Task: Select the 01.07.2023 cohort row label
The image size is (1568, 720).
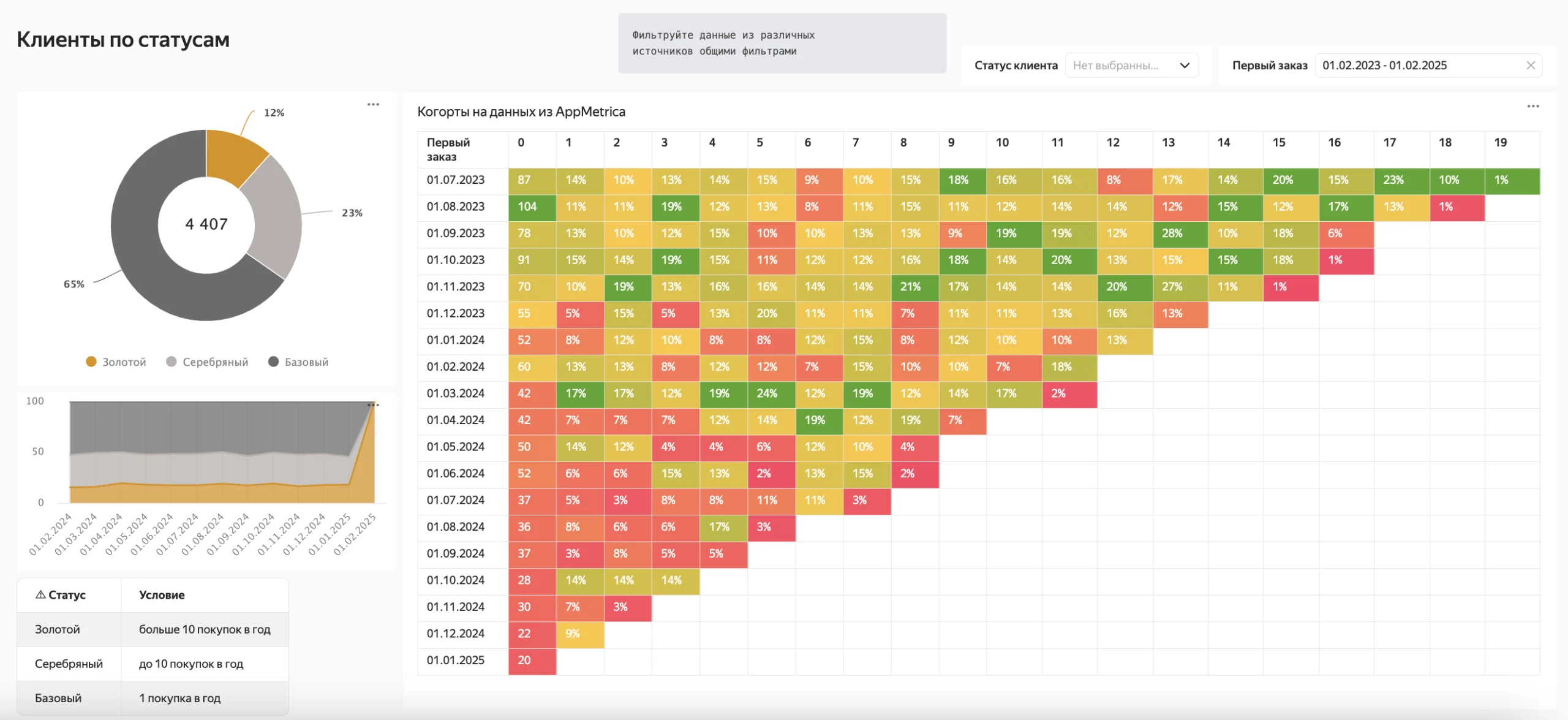Action: (x=456, y=180)
